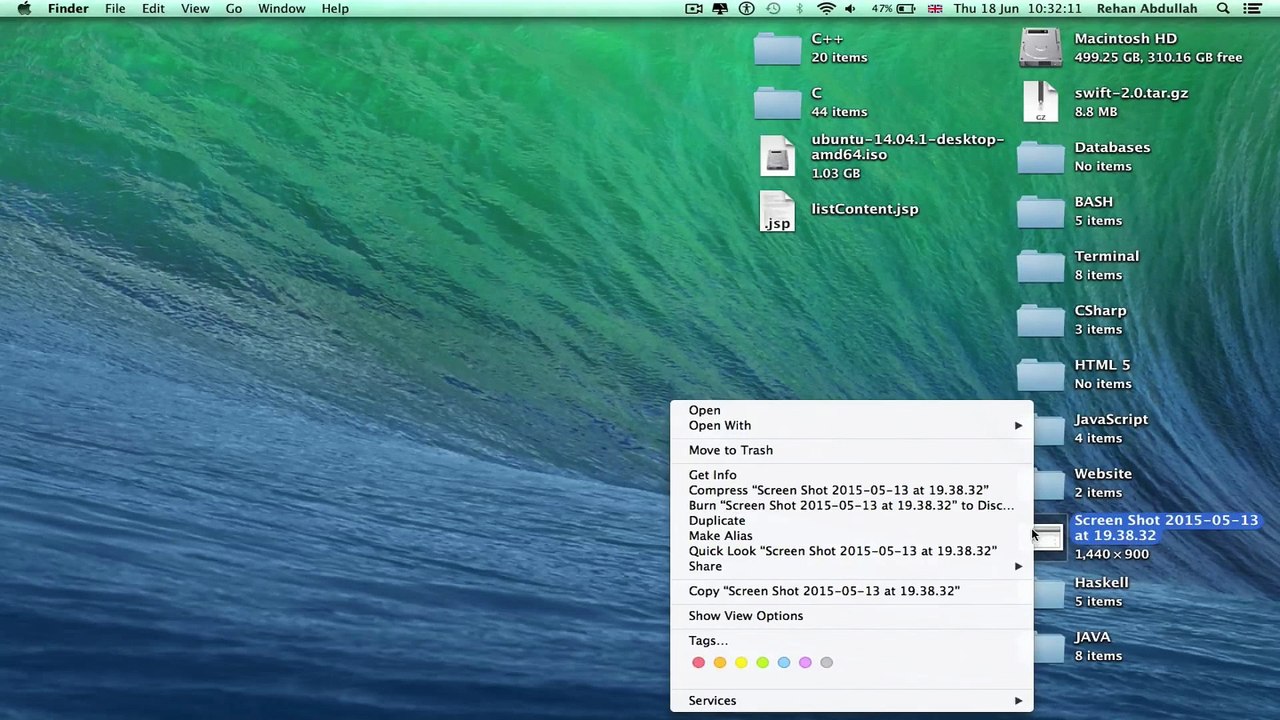Select the Databases folder icon

[x=1040, y=157]
